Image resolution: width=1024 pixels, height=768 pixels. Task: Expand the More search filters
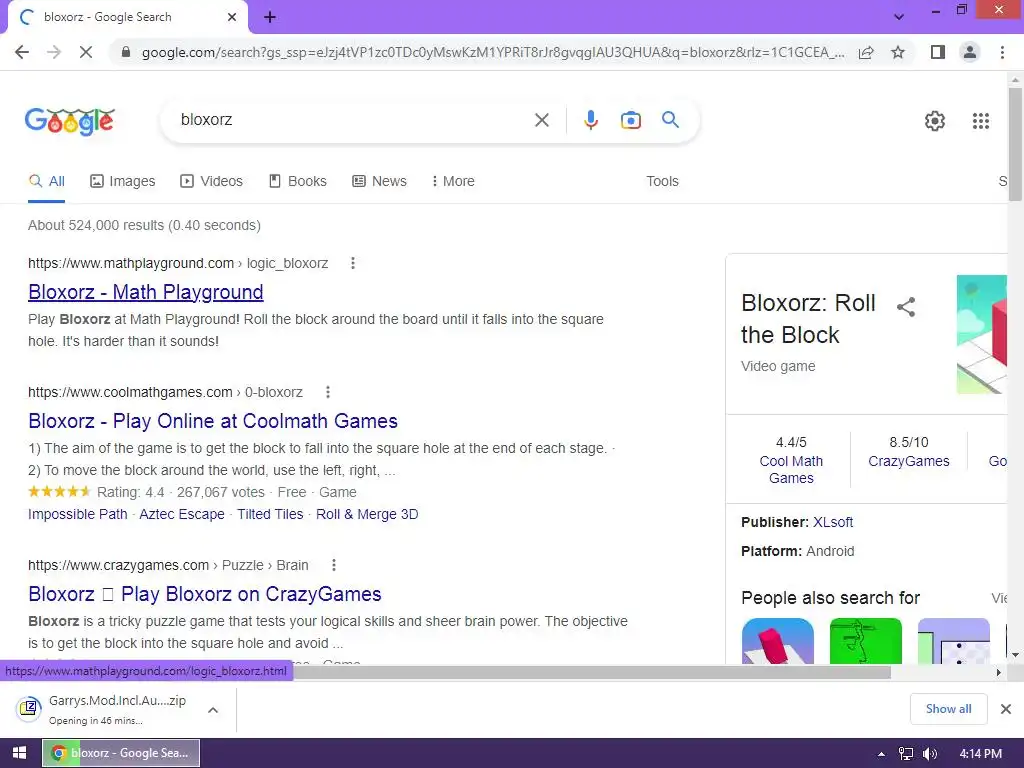click(x=453, y=181)
